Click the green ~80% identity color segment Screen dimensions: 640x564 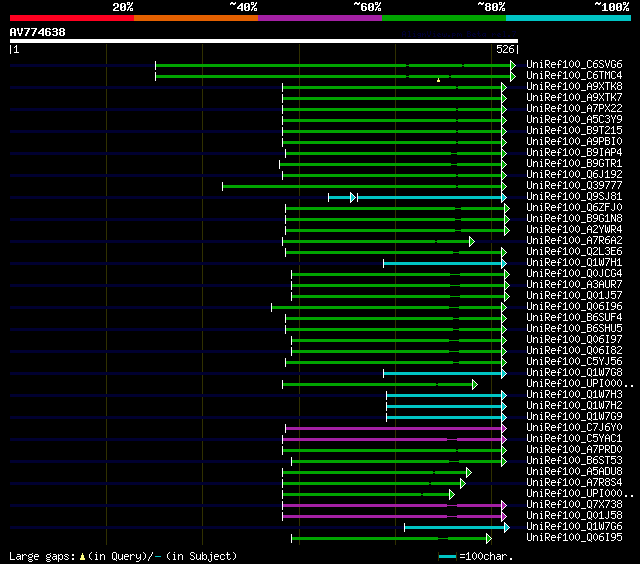coord(444,18)
